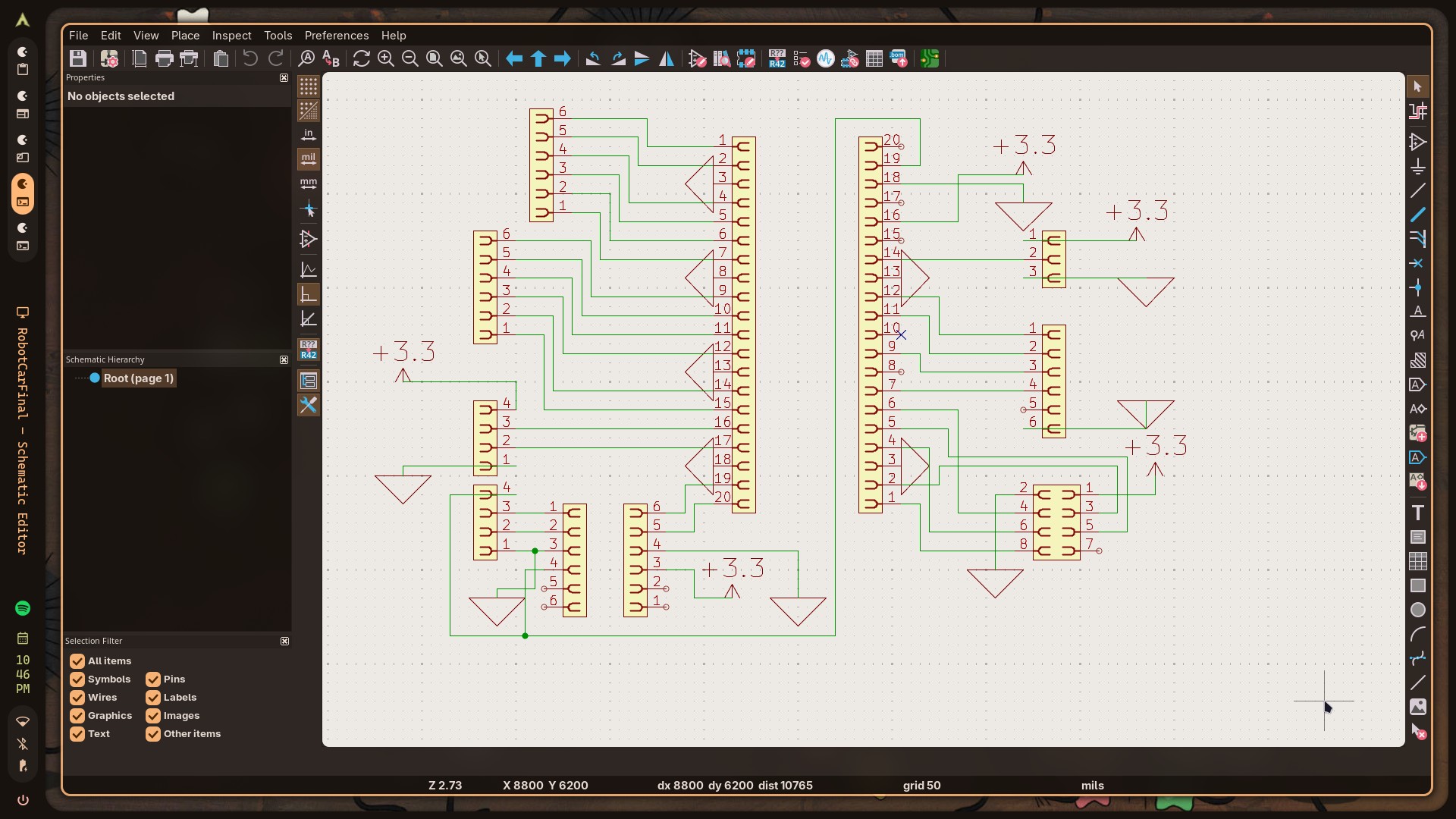
Task: Open the Inspect menu
Action: click(x=231, y=36)
